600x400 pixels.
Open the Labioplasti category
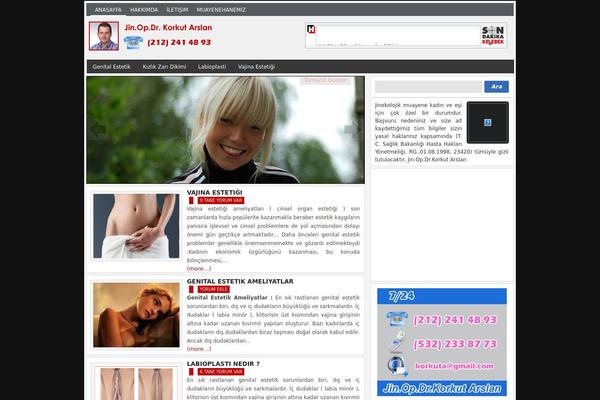click(x=212, y=67)
